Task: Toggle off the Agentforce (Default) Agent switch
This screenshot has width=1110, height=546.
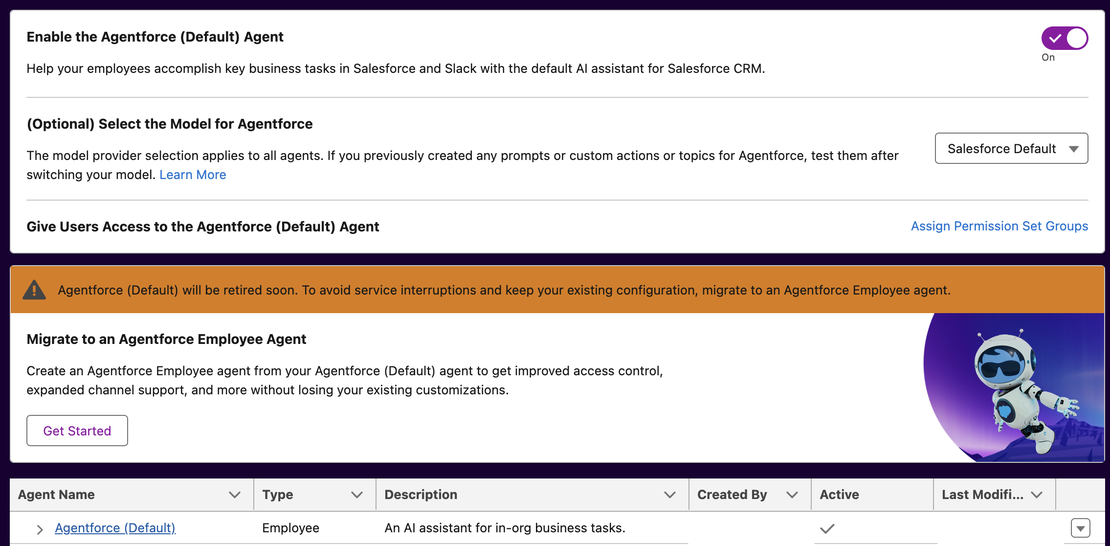Action: 1064,38
